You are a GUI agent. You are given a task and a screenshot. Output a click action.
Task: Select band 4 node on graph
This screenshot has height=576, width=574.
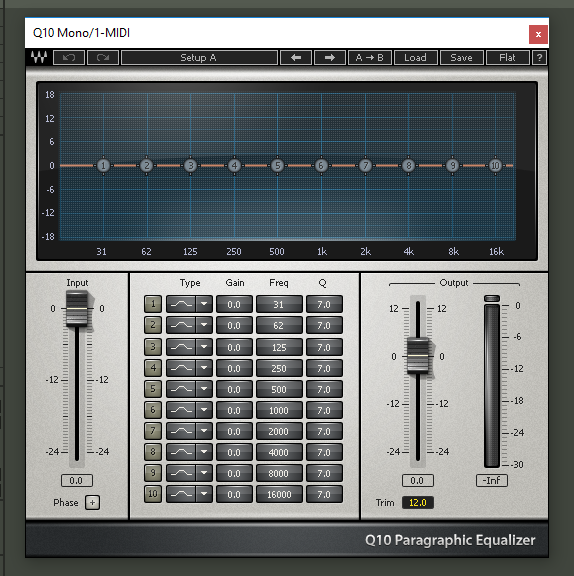click(x=234, y=166)
